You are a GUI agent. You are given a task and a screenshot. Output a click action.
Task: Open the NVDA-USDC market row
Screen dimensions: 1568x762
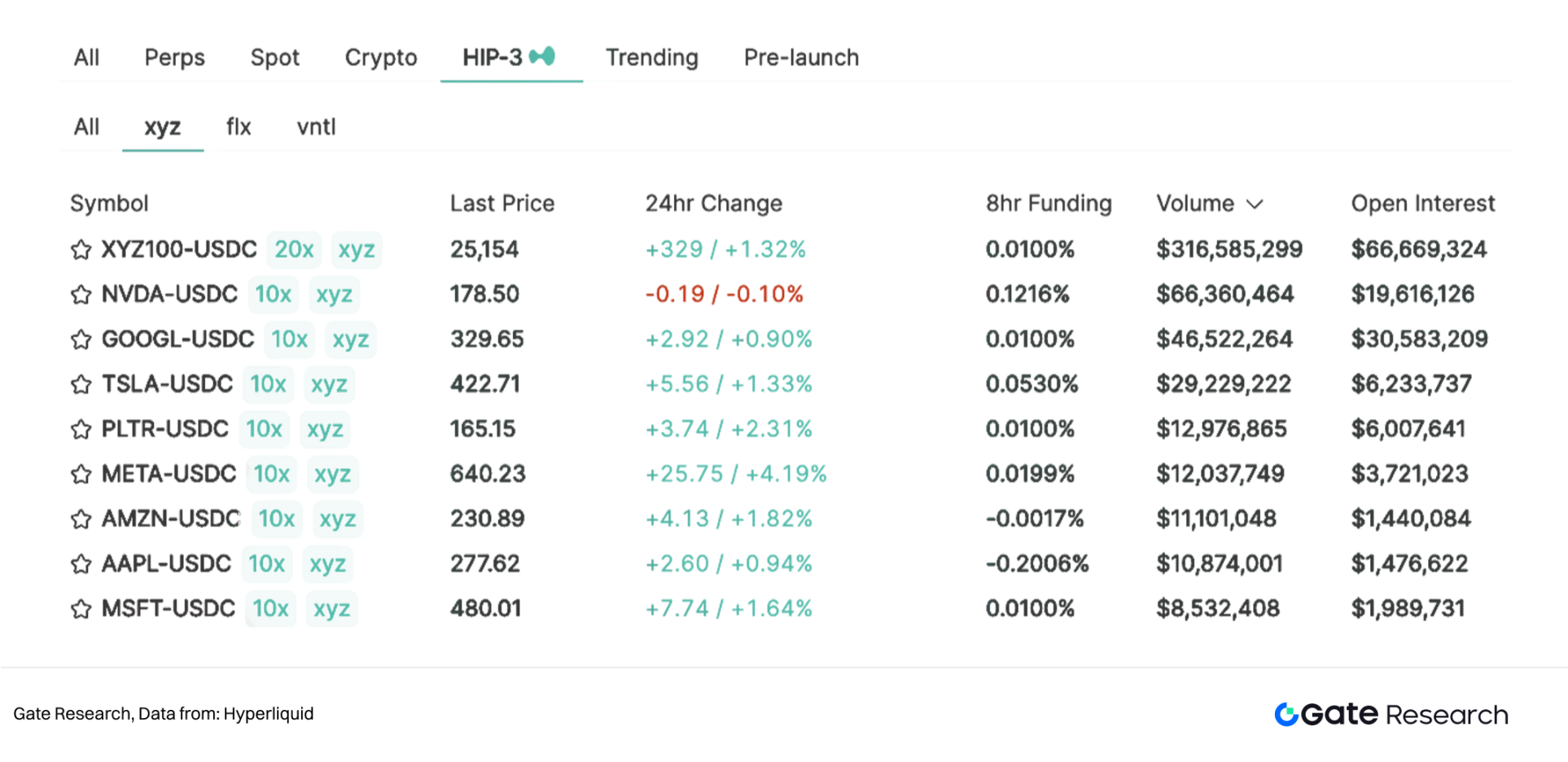click(x=169, y=294)
